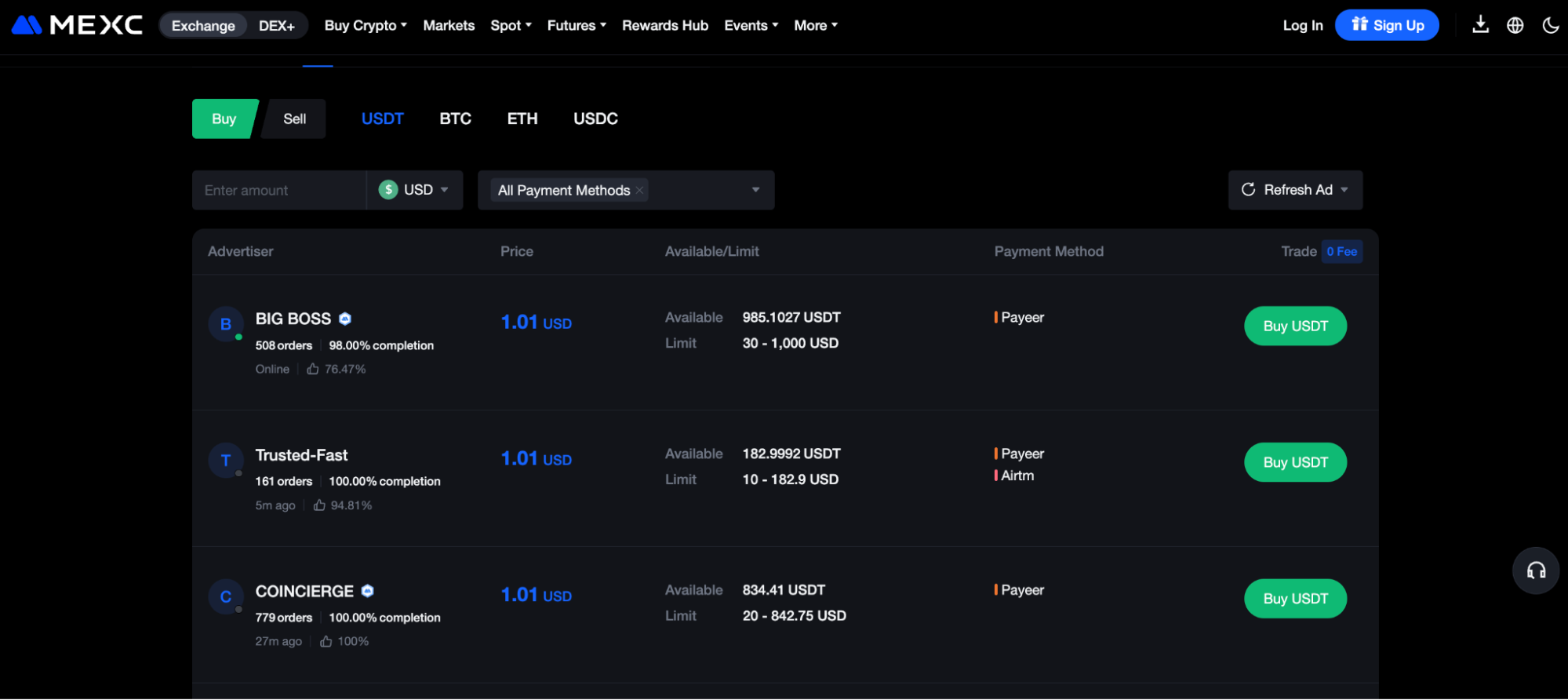Switch to the Sell side
Viewport: 1568px width, 700px height.
tap(294, 118)
